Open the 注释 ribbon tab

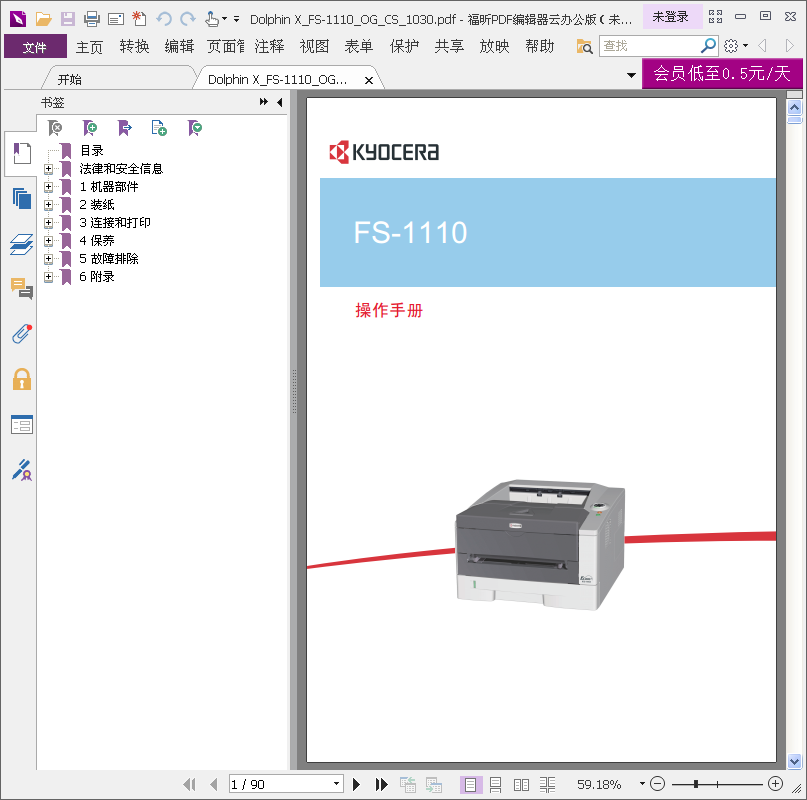tap(269, 47)
